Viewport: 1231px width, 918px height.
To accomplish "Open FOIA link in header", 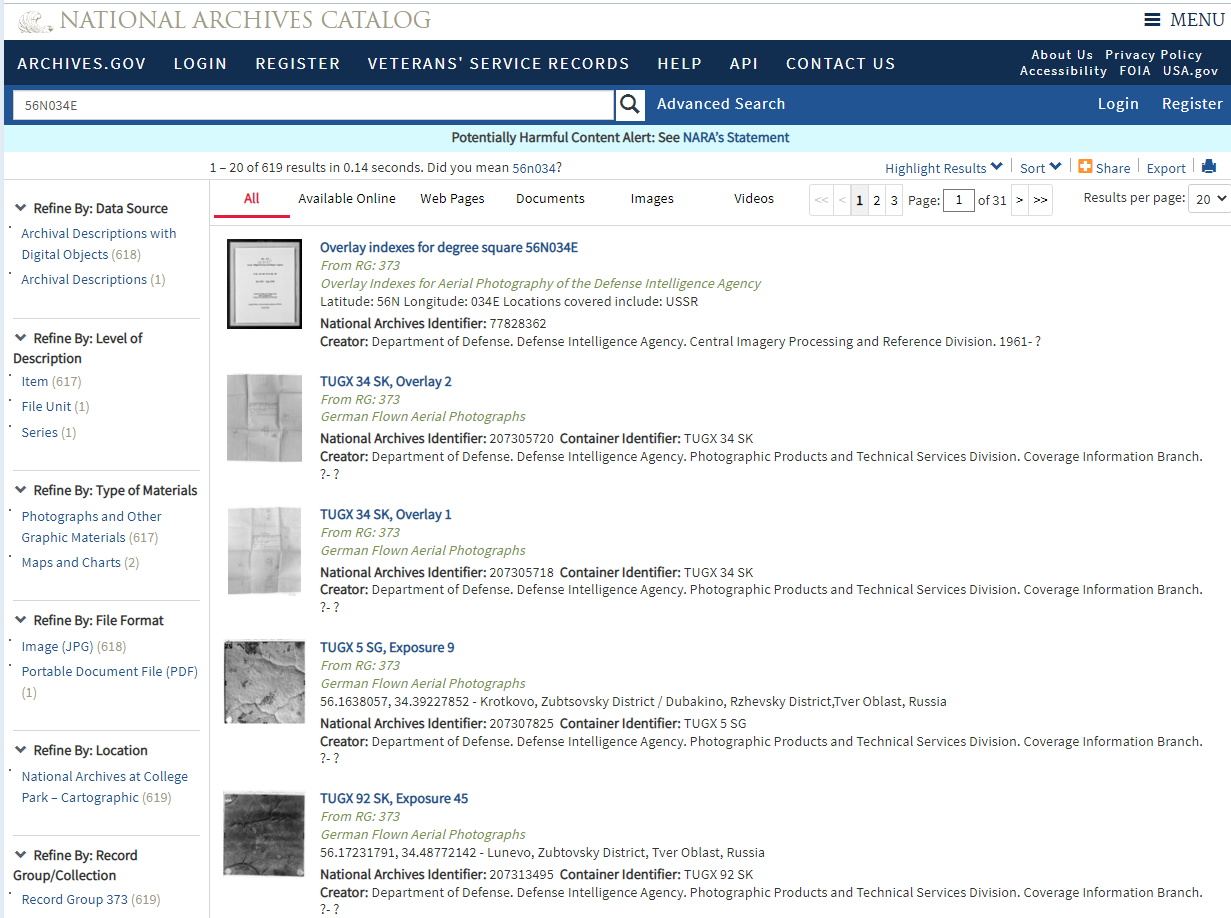I will [x=1134, y=71].
